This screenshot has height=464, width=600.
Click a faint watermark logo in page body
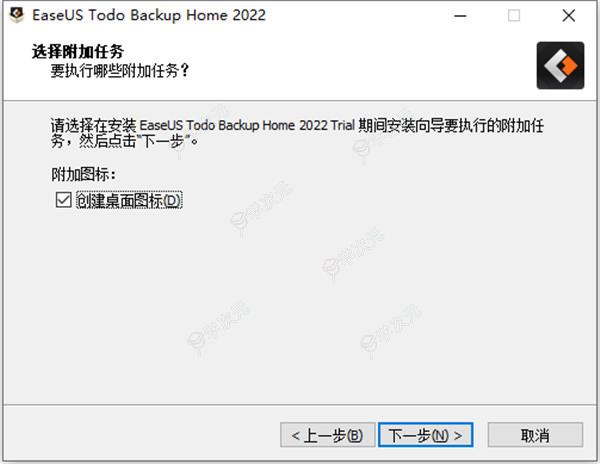[352, 251]
